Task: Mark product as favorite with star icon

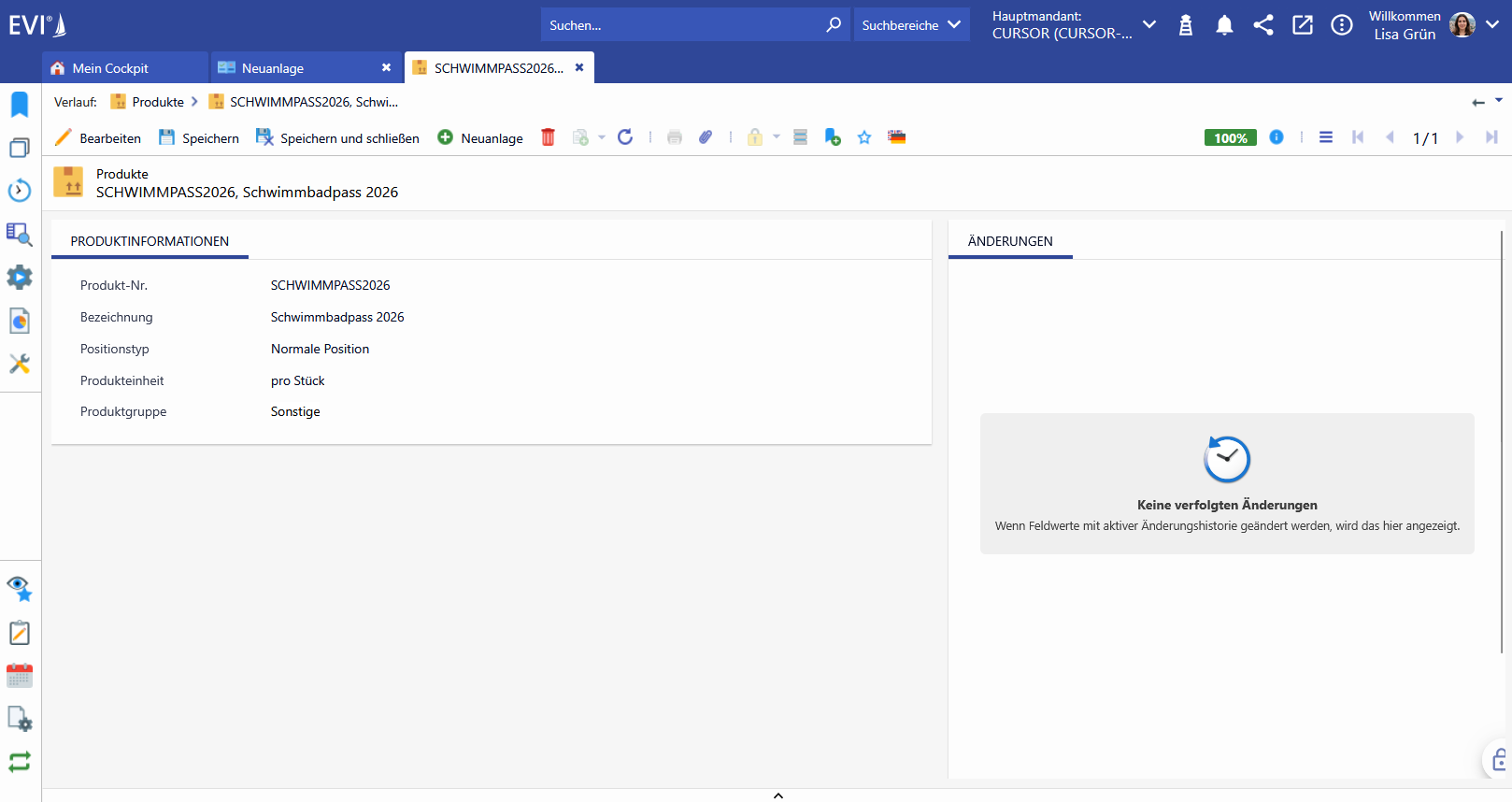Action: pos(864,137)
